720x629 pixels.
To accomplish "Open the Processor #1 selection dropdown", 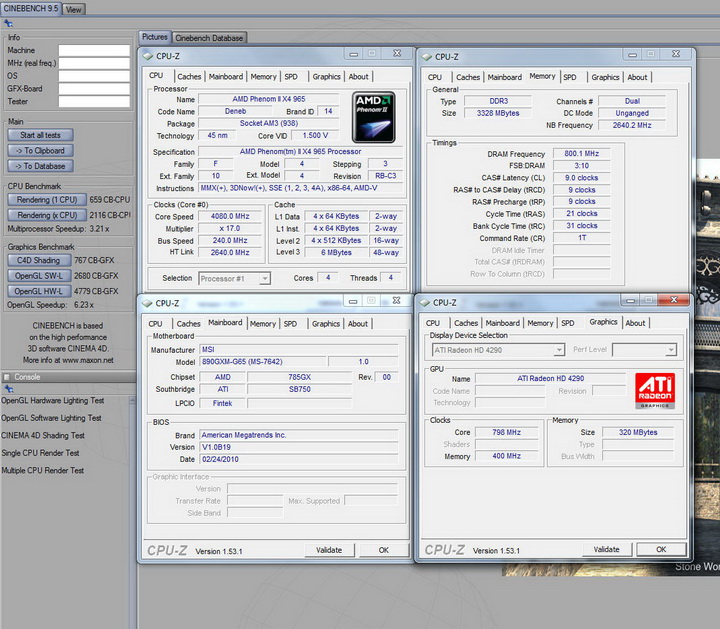I will click(x=234, y=278).
